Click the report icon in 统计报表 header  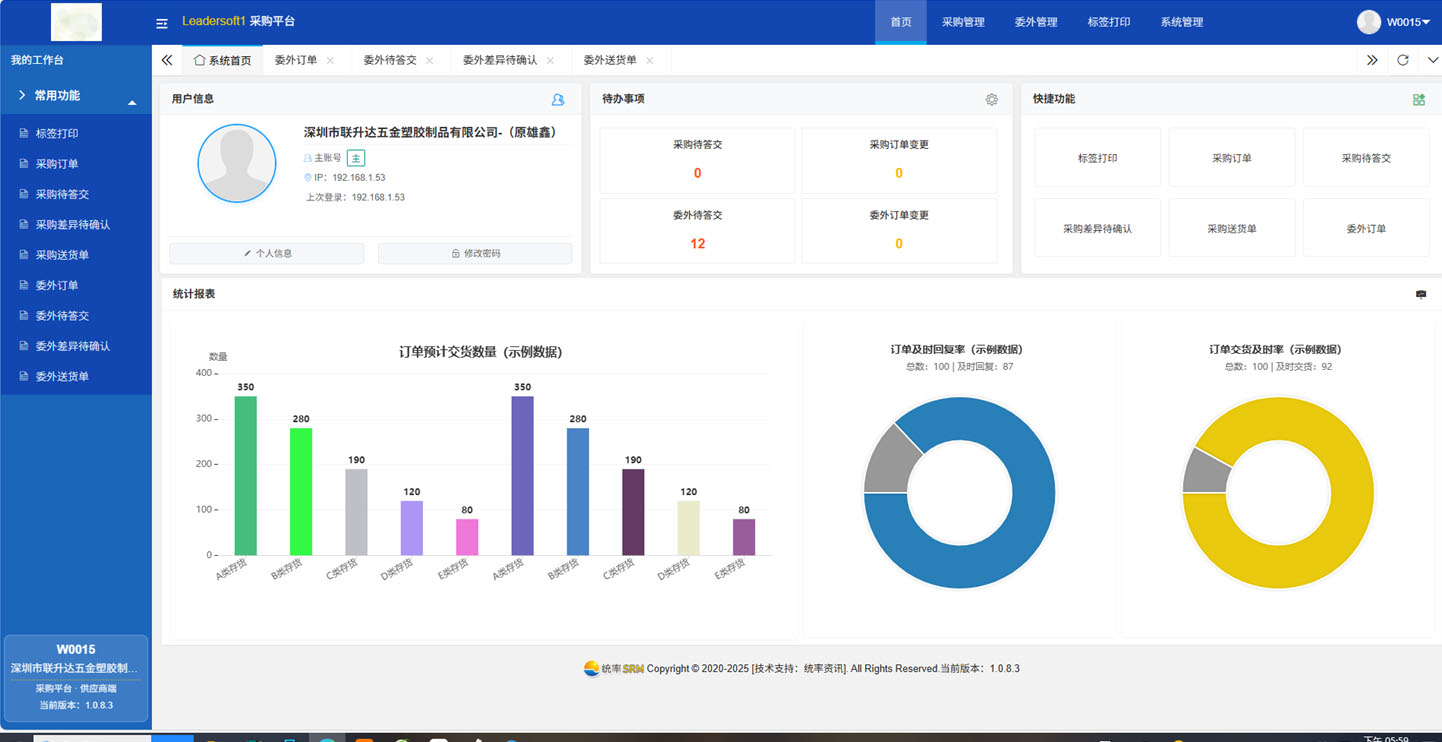[1421, 293]
